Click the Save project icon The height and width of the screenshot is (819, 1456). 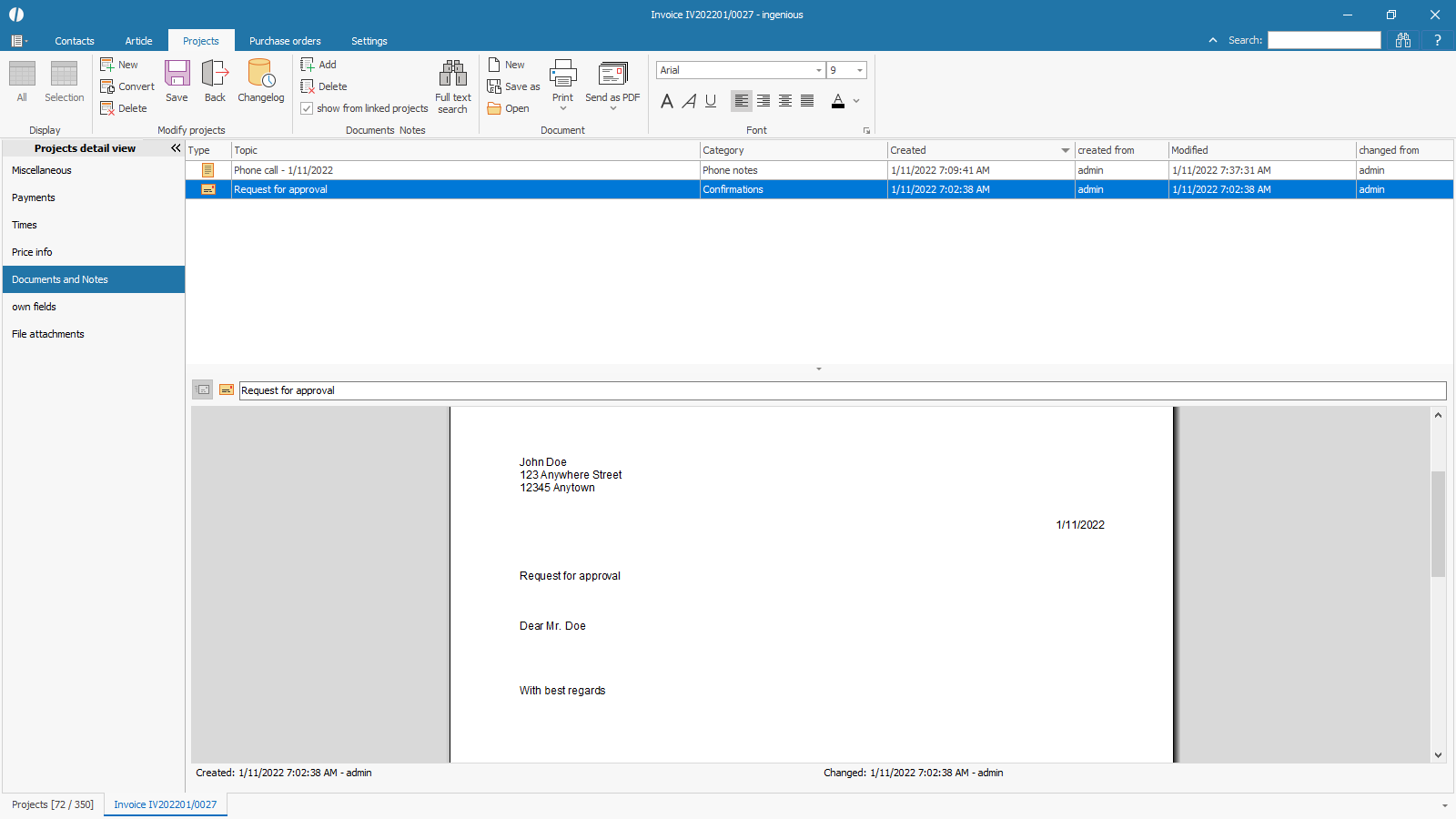[x=177, y=80]
